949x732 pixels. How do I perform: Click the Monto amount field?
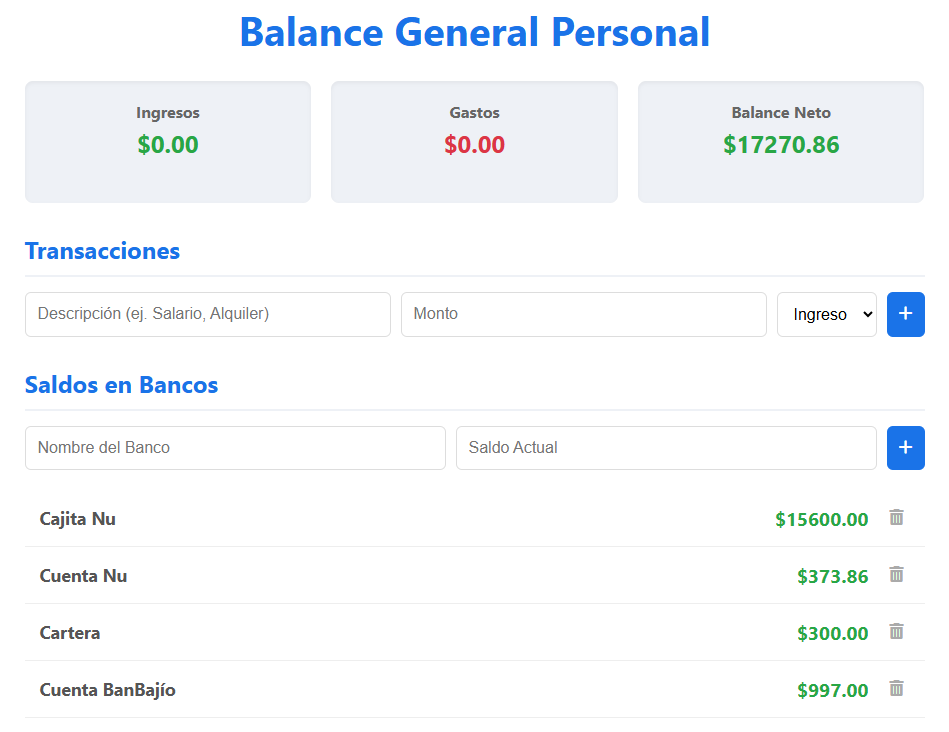pyautogui.click(x=583, y=314)
